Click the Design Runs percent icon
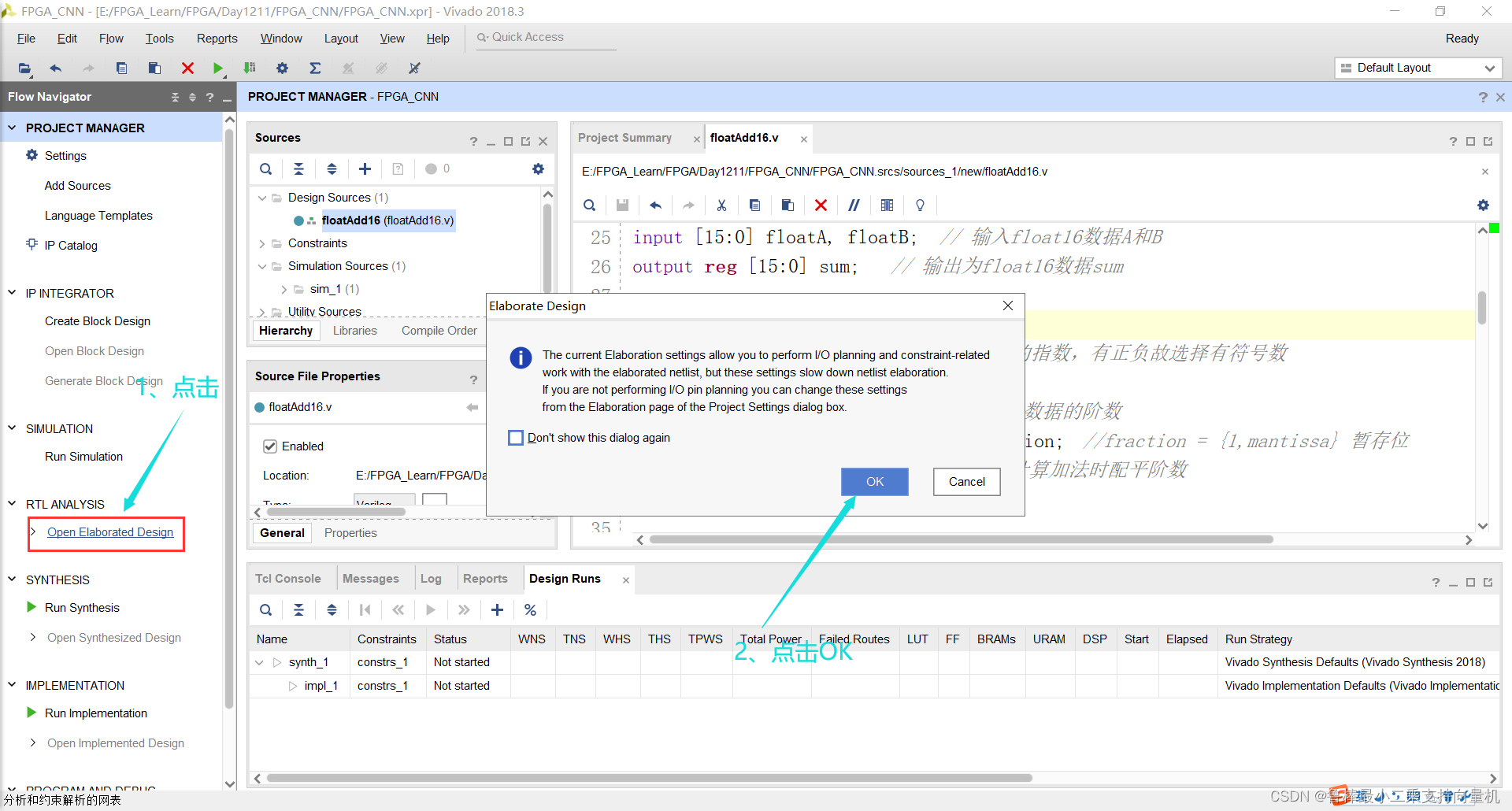The height and width of the screenshot is (811, 1512). click(530, 609)
